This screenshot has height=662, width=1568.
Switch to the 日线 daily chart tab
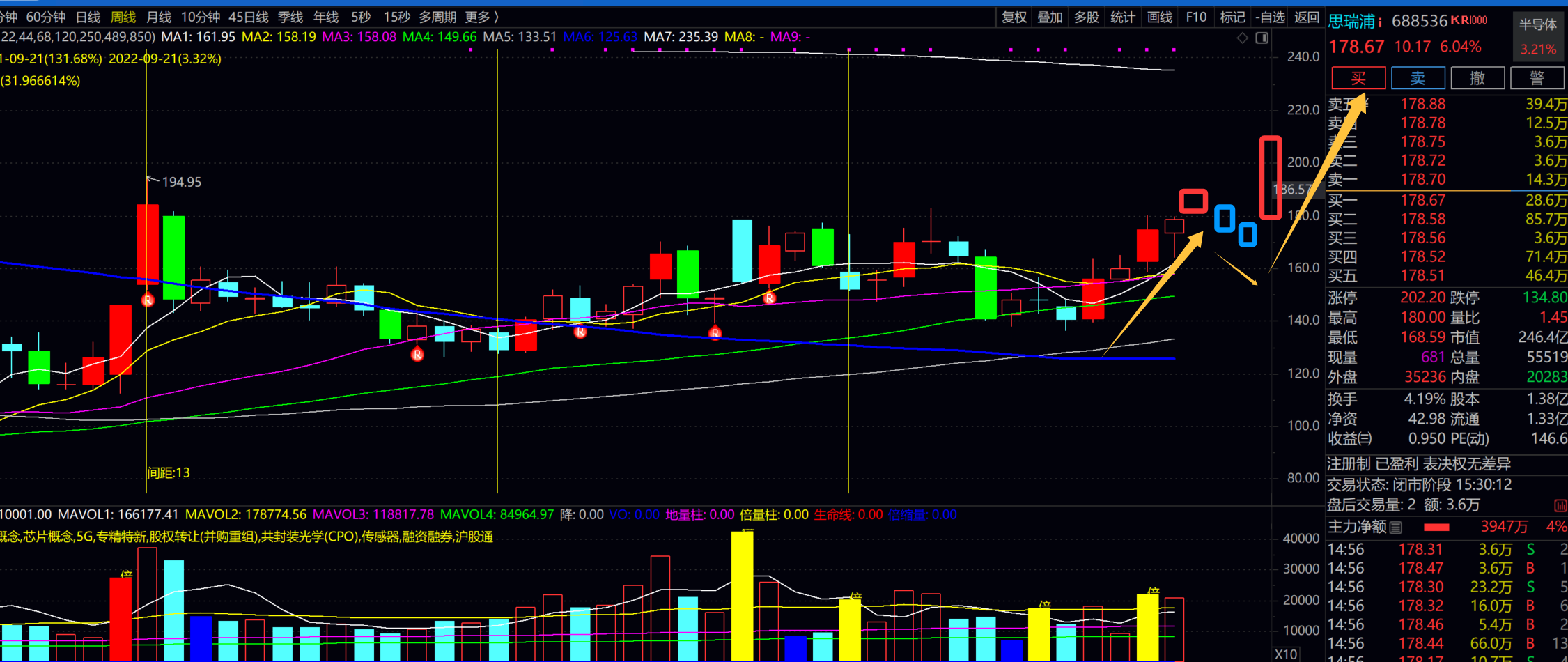click(88, 17)
